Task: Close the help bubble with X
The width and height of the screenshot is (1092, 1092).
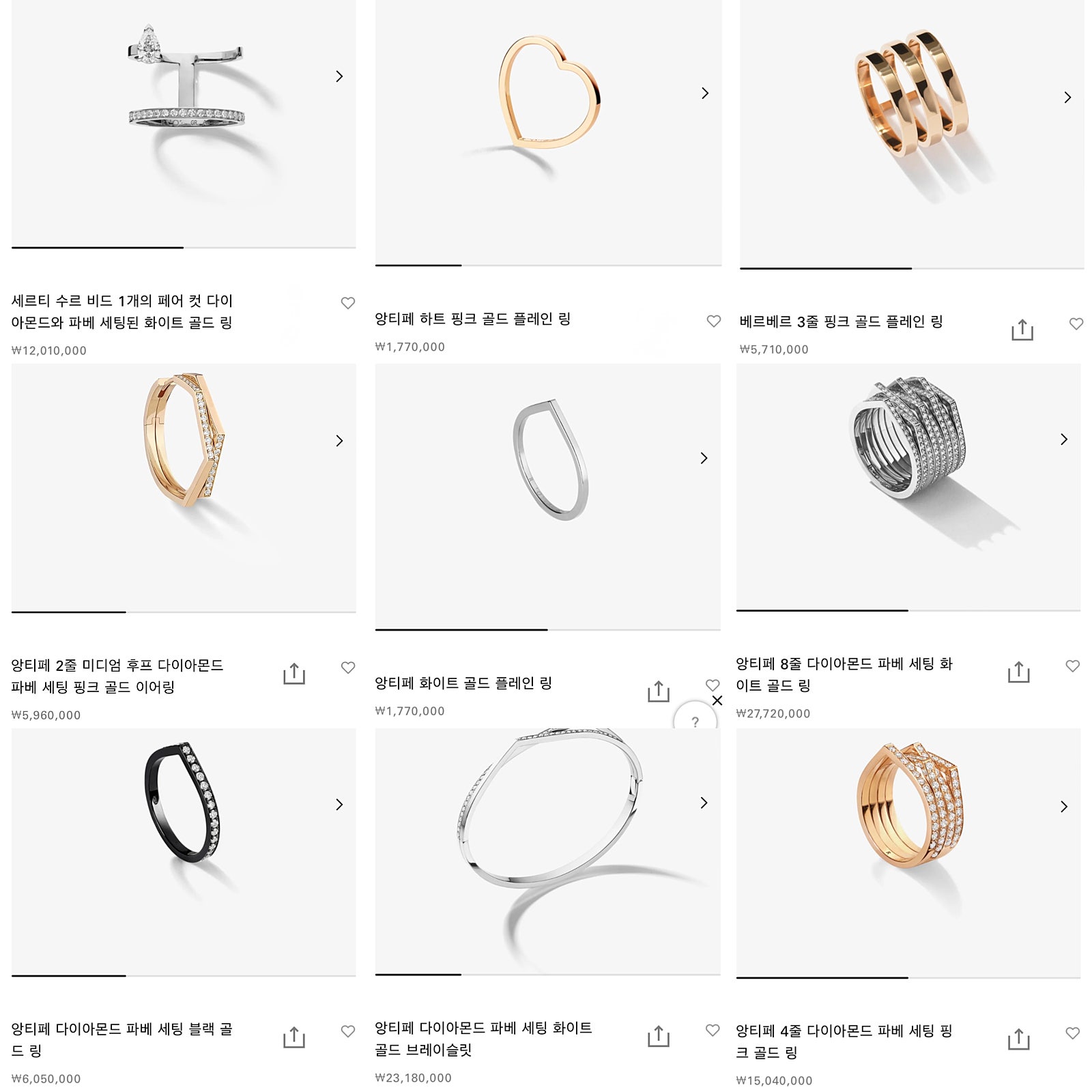Action: click(x=717, y=700)
